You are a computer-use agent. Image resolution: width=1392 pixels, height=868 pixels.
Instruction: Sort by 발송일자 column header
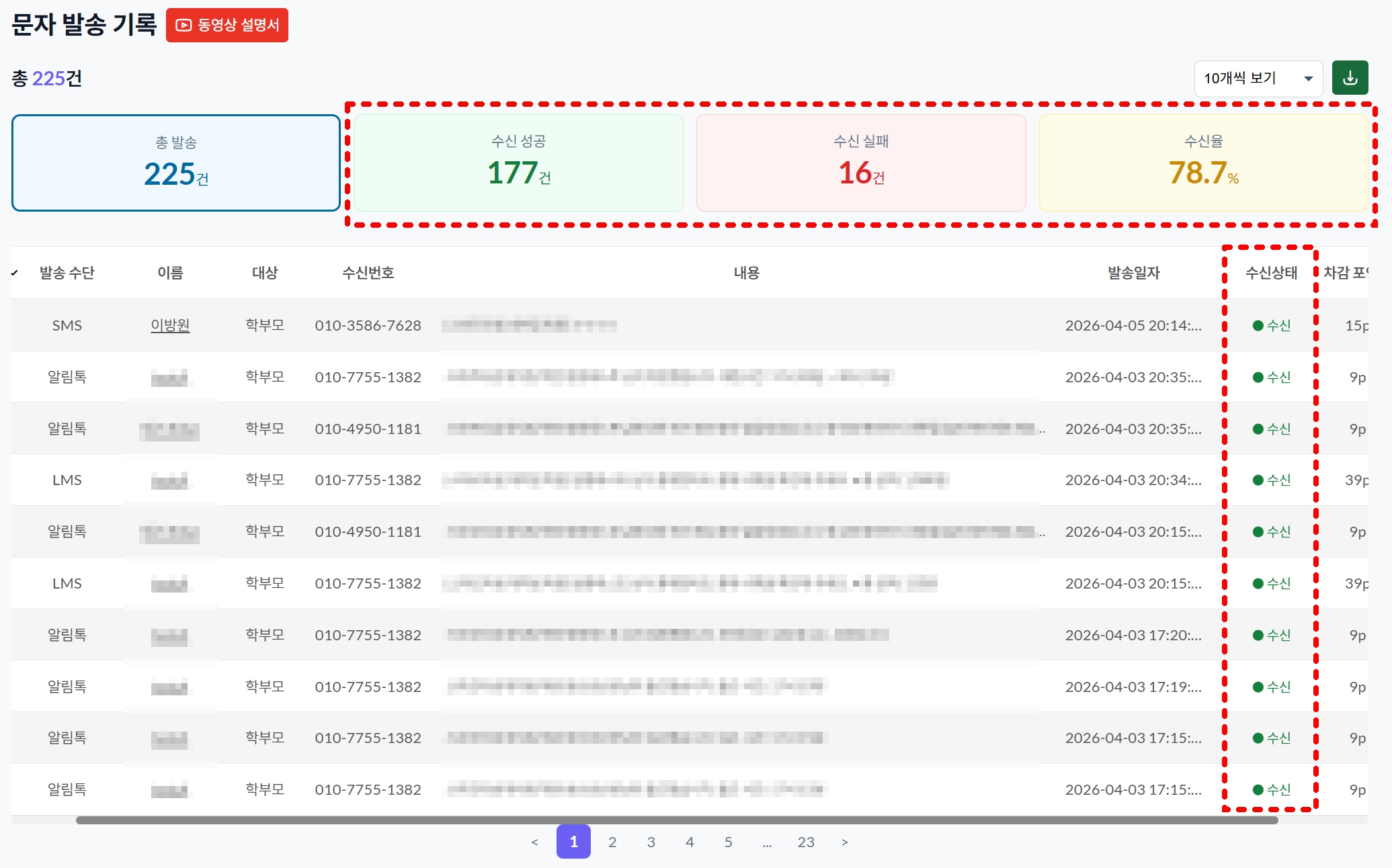(x=1133, y=273)
